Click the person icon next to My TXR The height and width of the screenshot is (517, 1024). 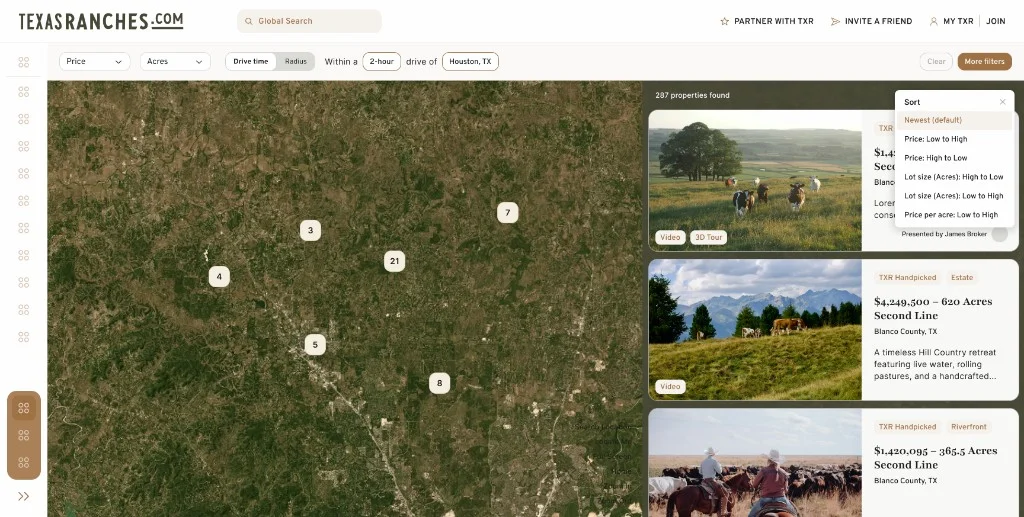click(x=933, y=21)
